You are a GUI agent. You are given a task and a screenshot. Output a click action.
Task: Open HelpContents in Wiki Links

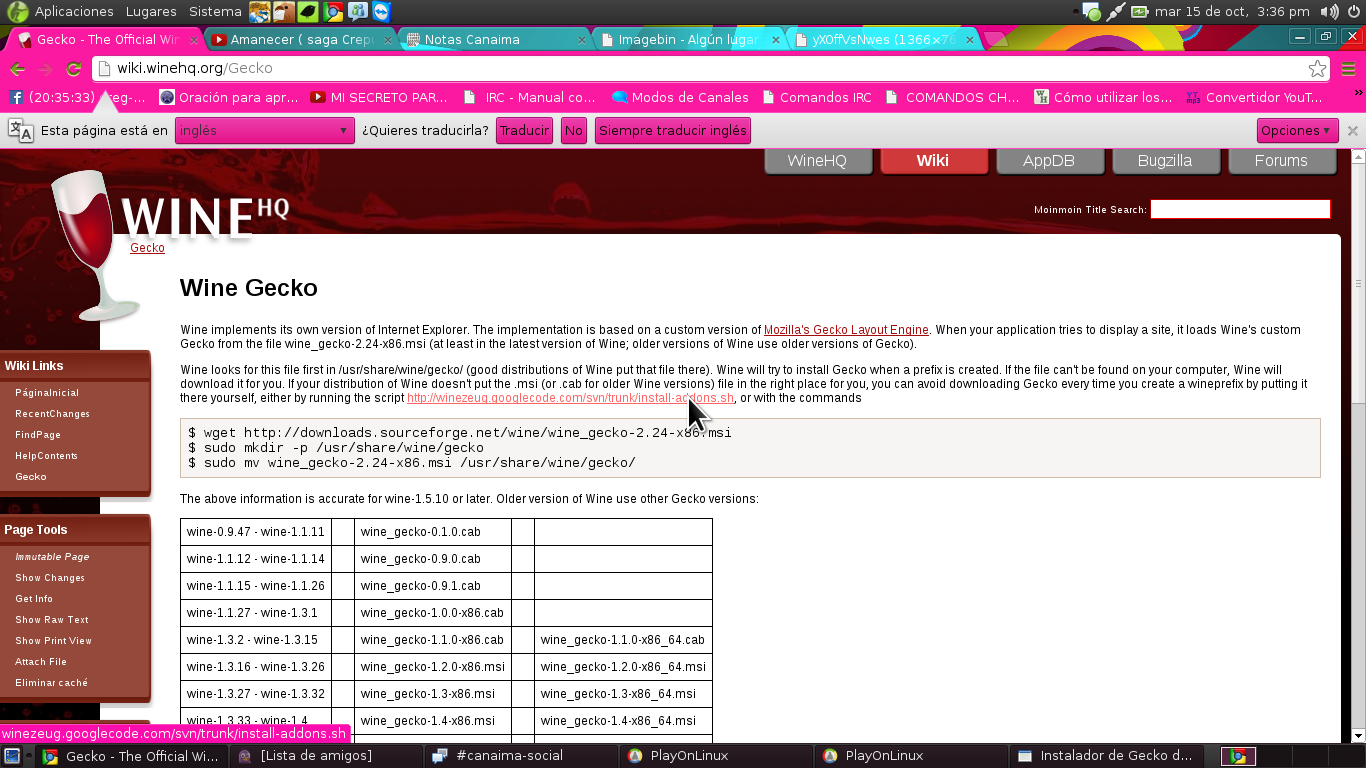tap(46, 456)
